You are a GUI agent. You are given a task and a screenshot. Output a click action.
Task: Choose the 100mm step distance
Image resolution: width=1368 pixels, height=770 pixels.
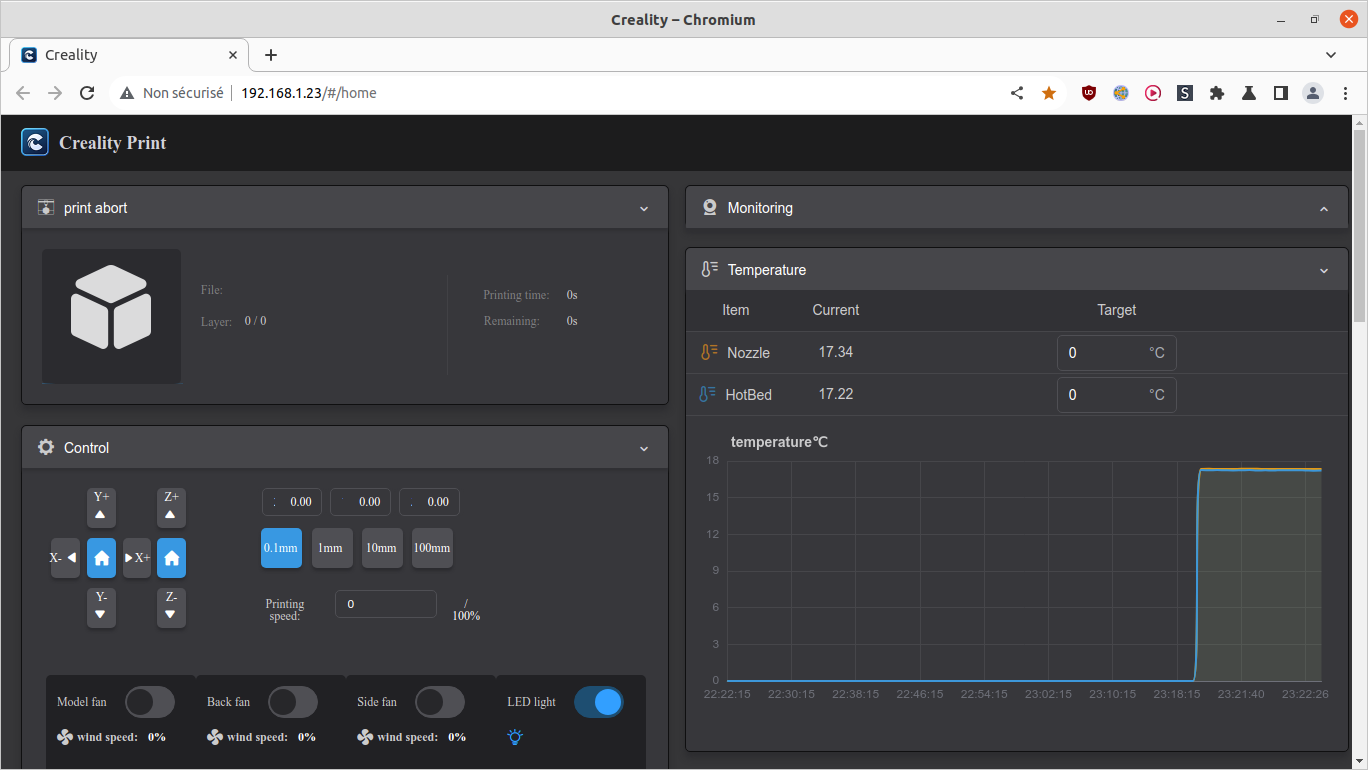[432, 548]
